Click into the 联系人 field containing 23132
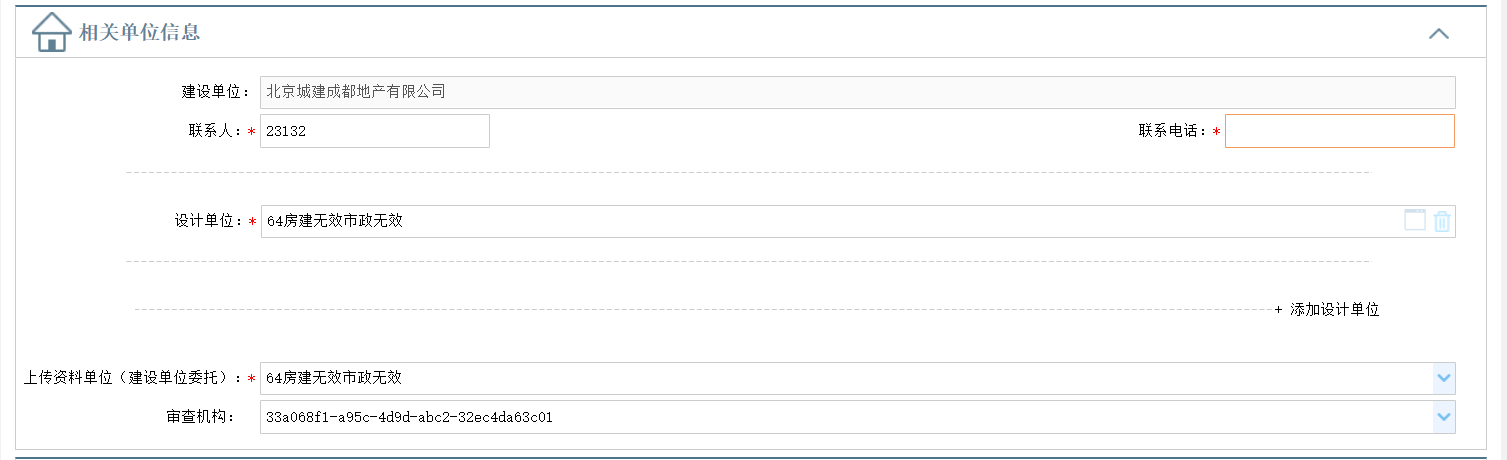Image resolution: width=1507 pixels, height=460 pixels. [374, 131]
